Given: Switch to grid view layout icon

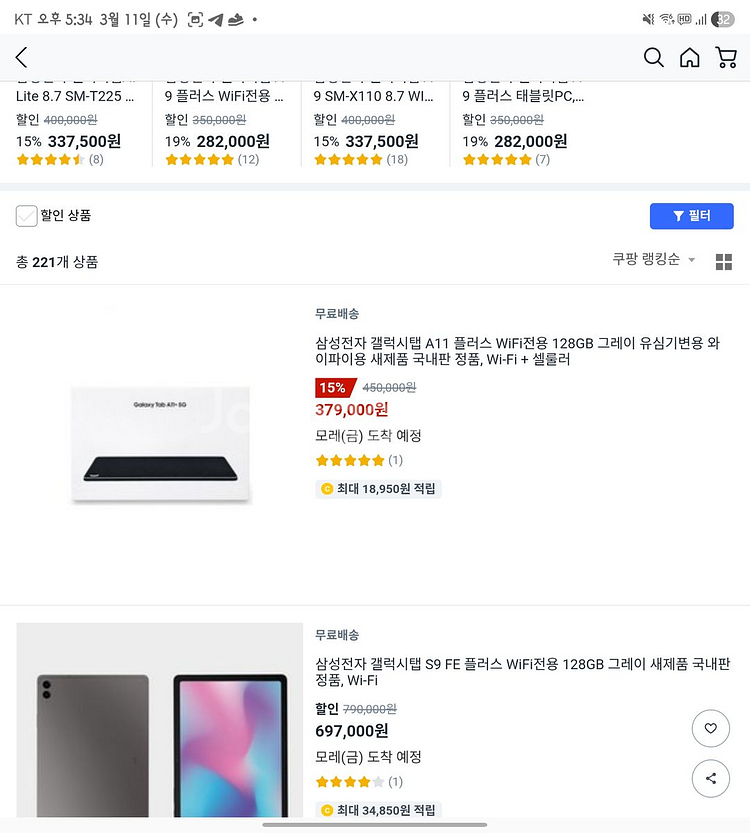Looking at the screenshot, I should (724, 262).
